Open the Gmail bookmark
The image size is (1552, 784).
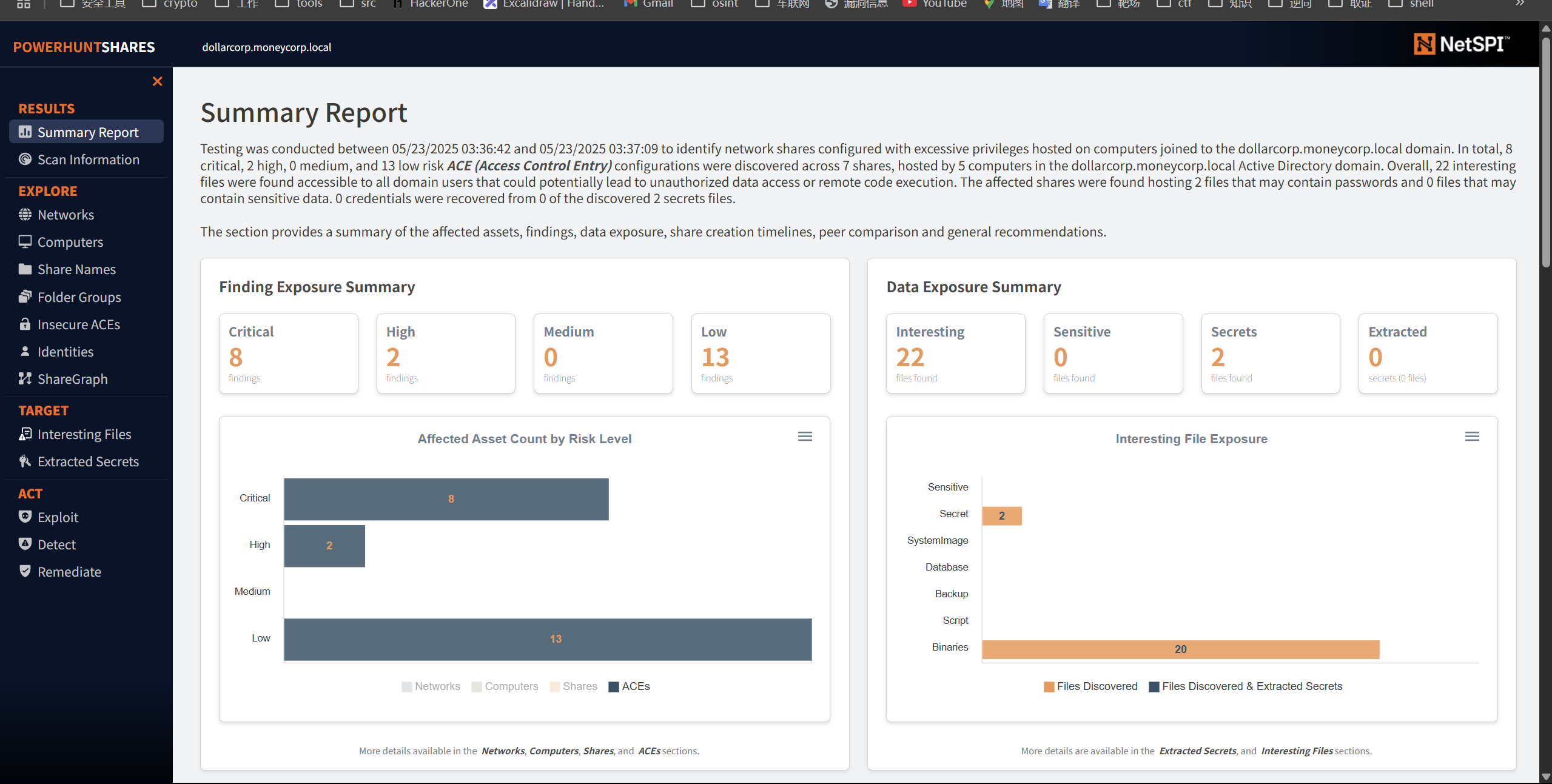click(648, 4)
